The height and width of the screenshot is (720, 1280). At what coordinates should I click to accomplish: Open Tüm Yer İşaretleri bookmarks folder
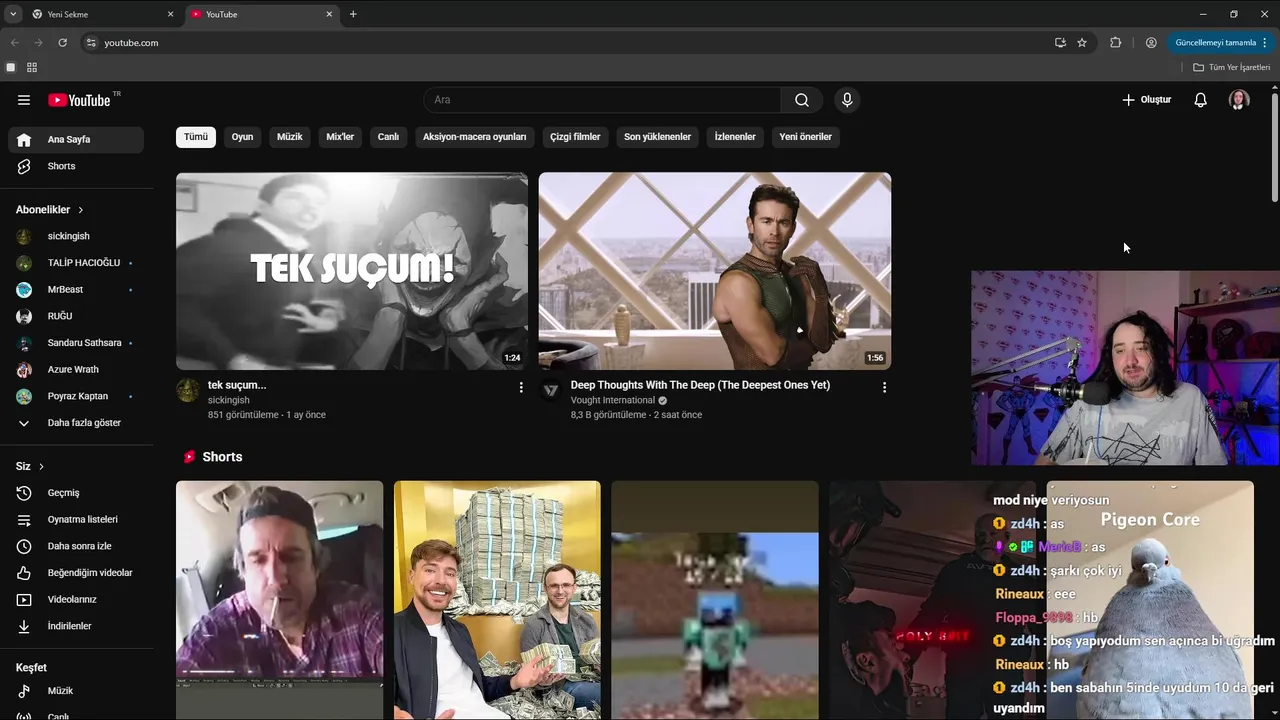point(1232,67)
